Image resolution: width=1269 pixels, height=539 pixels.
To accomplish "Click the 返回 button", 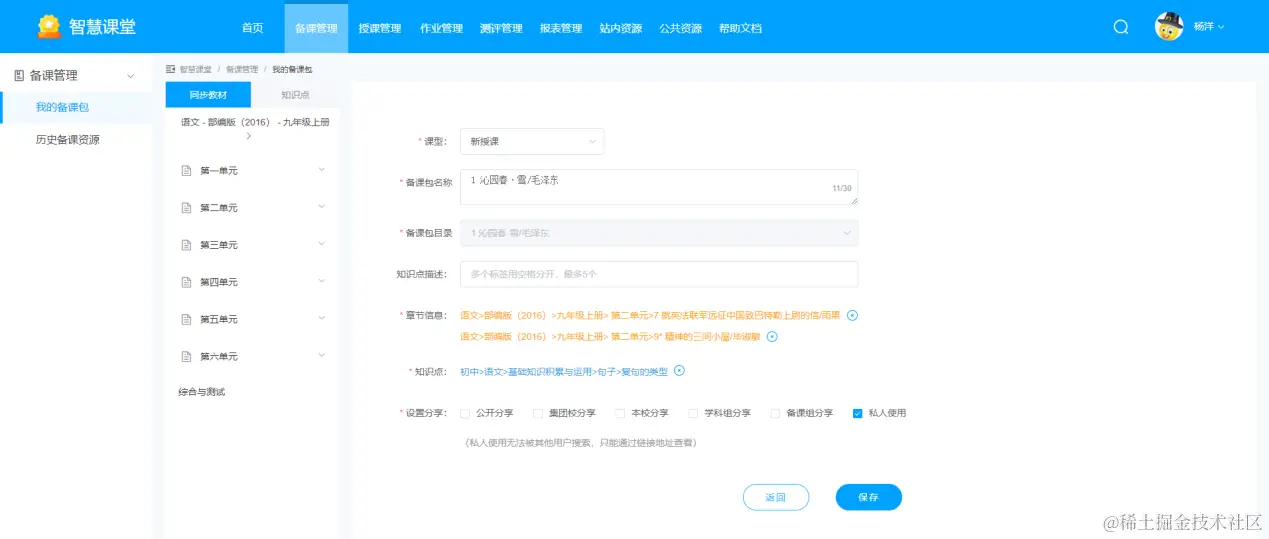I will 775,497.
